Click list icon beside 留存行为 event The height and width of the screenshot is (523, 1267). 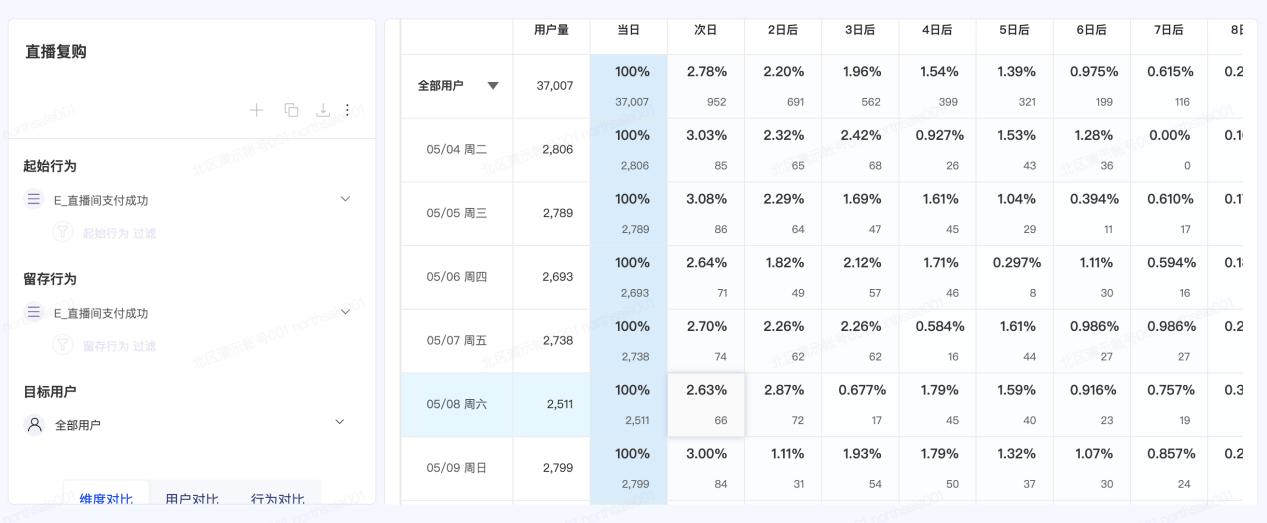tap(34, 312)
